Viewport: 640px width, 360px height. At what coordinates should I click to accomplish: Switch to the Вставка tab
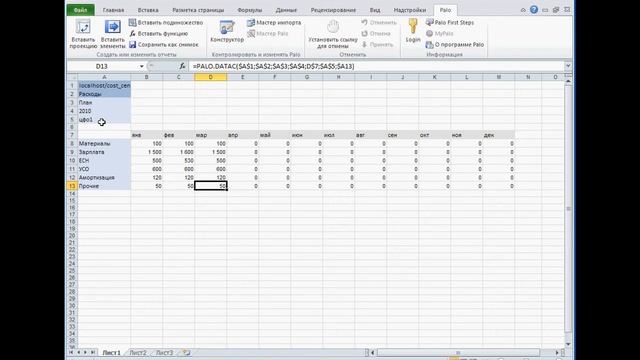click(148, 10)
